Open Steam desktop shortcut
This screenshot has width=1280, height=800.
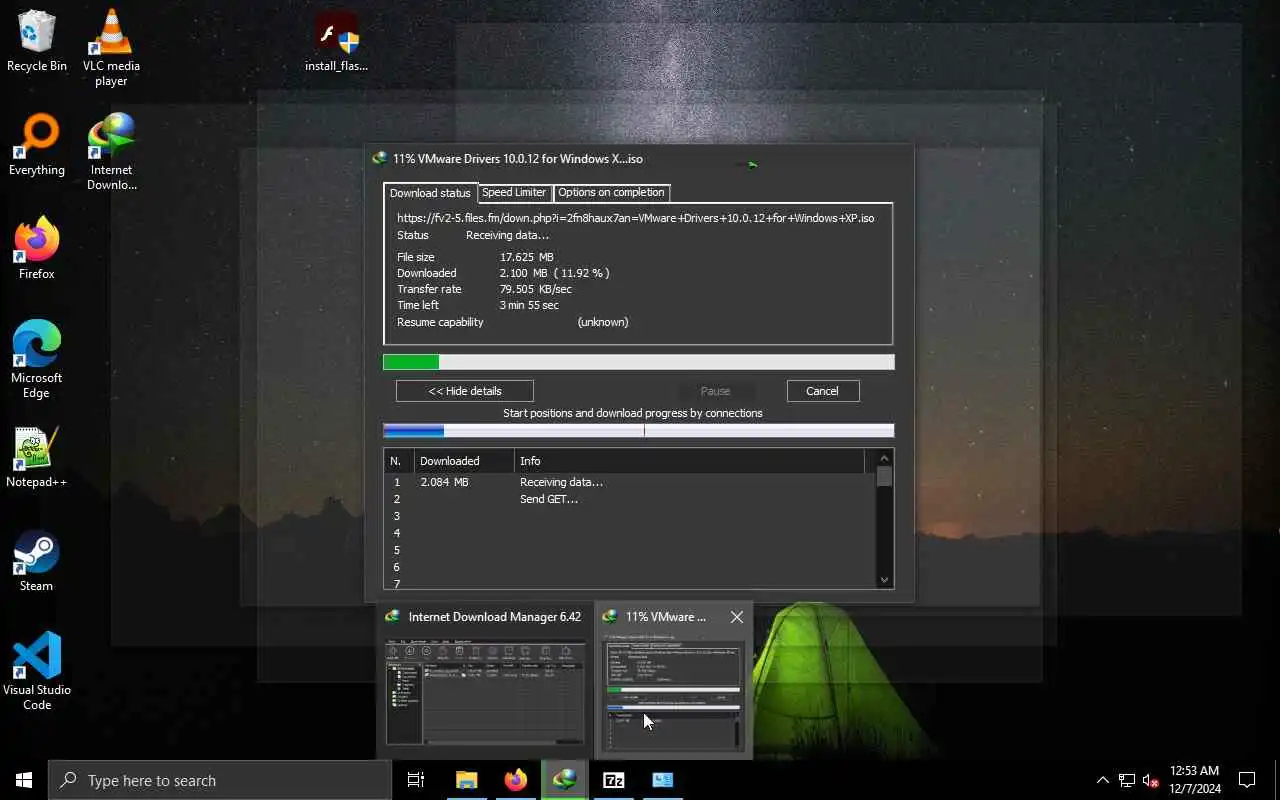pos(37,561)
